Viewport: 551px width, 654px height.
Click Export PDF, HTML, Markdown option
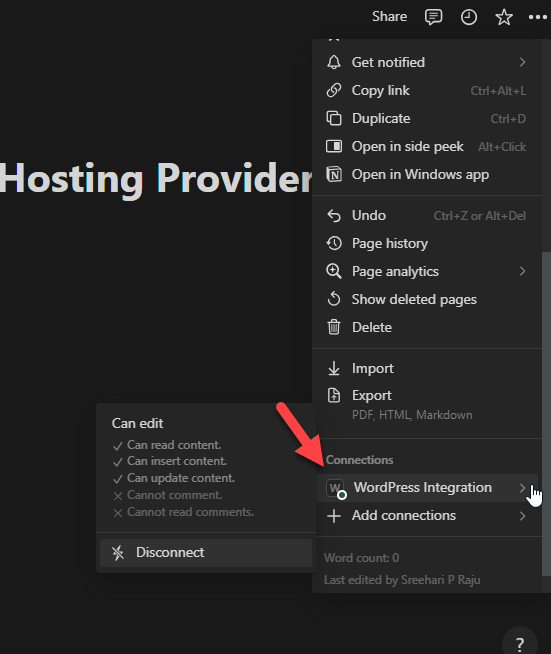point(427,405)
